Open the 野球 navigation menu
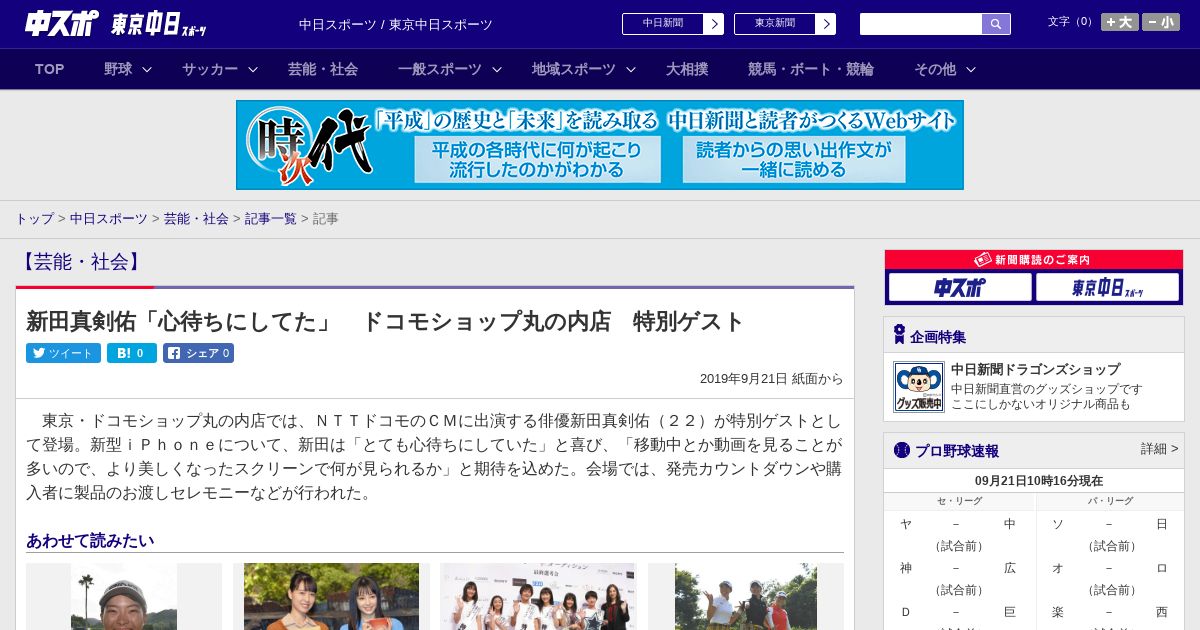This screenshot has height=630, width=1200. tap(118, 69)
